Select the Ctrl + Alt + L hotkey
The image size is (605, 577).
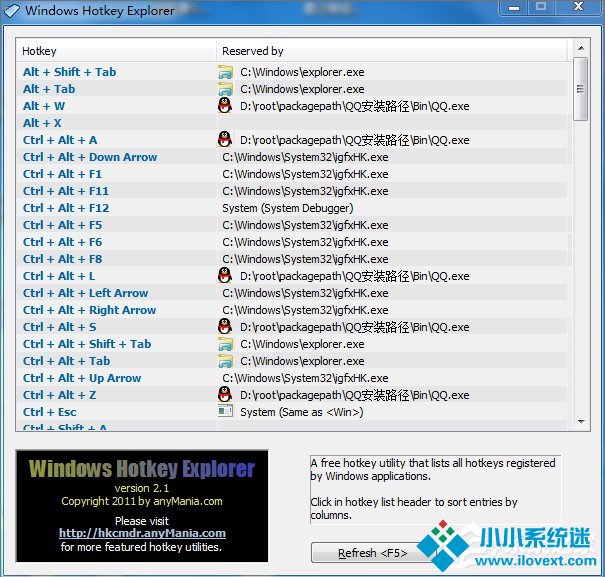(x=59, y=276)
